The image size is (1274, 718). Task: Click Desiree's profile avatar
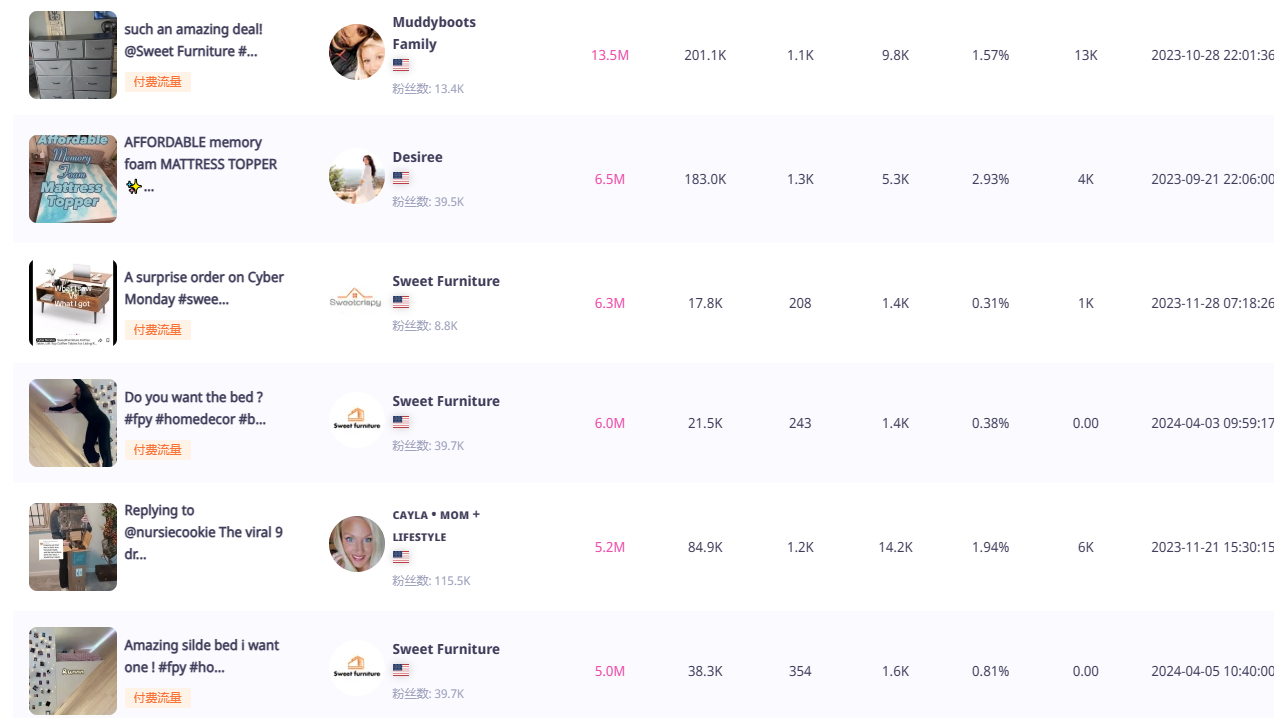coord(357,177)
